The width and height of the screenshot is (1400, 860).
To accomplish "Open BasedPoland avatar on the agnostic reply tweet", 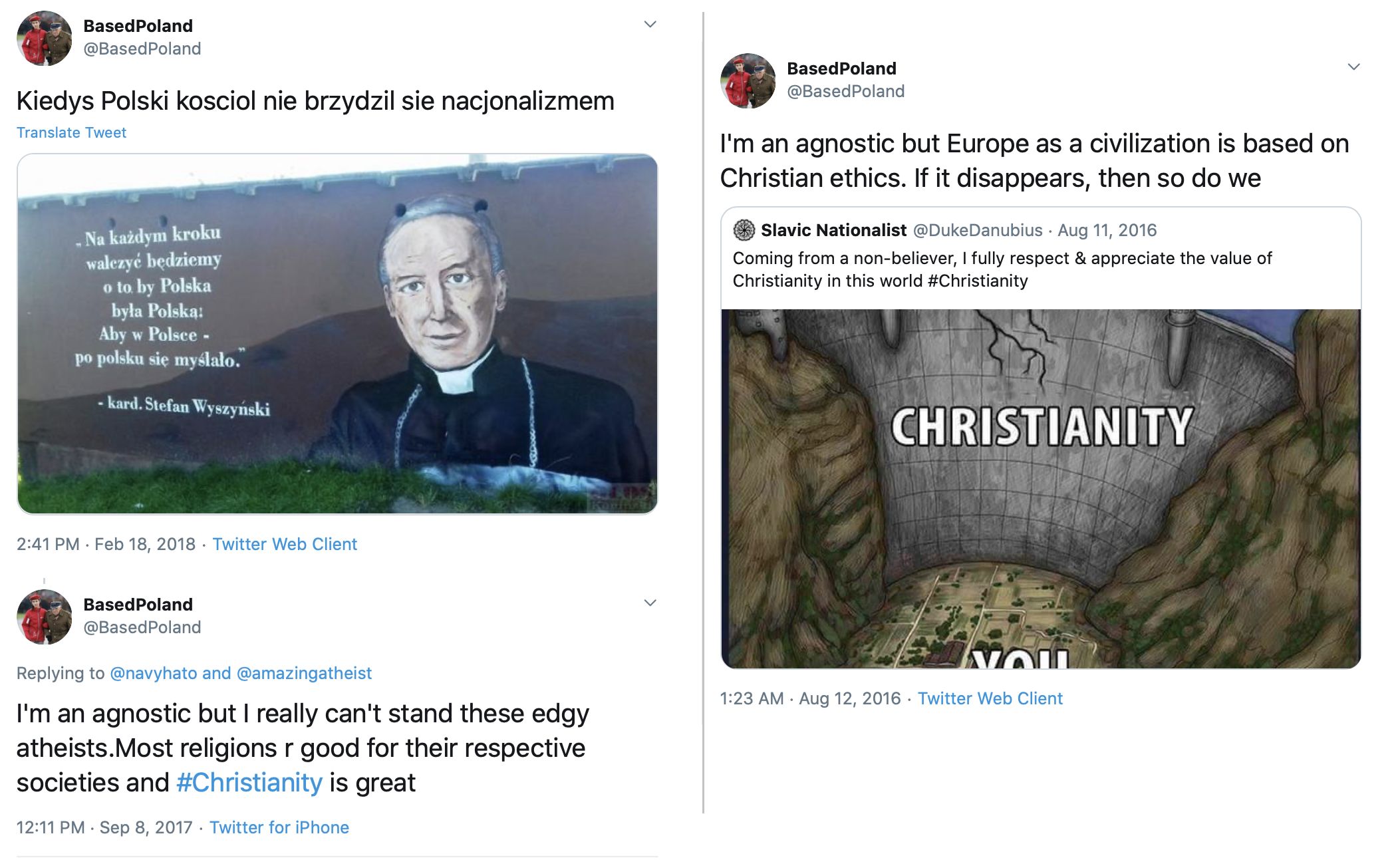I will coord(44,617).
